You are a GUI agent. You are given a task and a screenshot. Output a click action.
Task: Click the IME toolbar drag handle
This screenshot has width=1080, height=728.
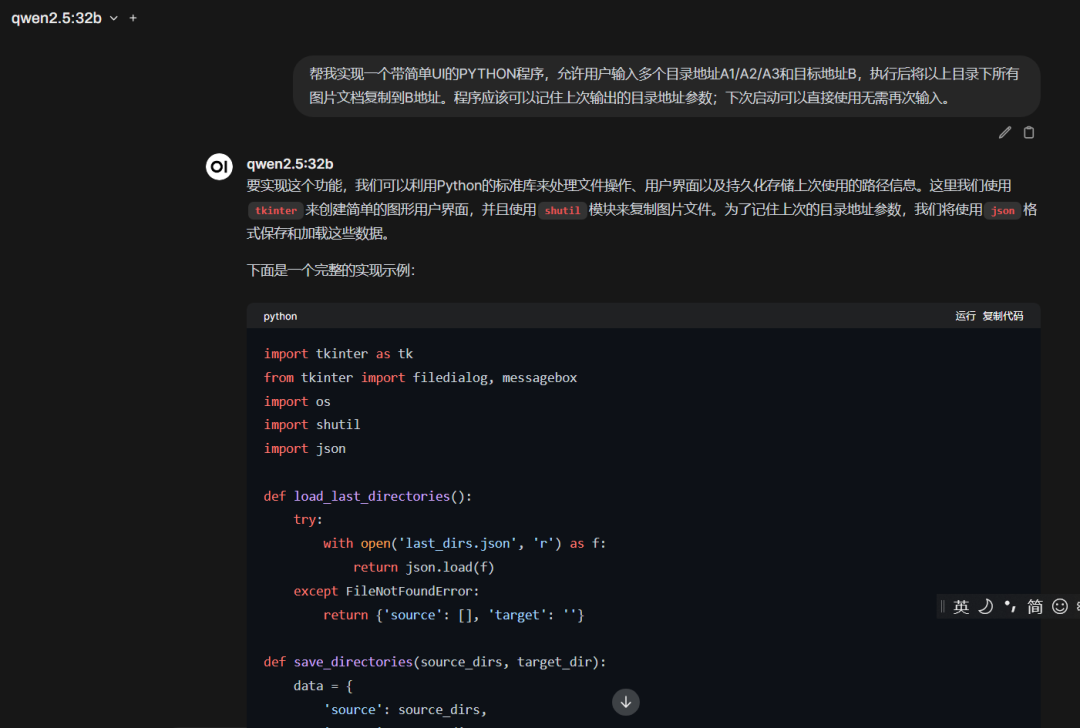coord(943,606)
